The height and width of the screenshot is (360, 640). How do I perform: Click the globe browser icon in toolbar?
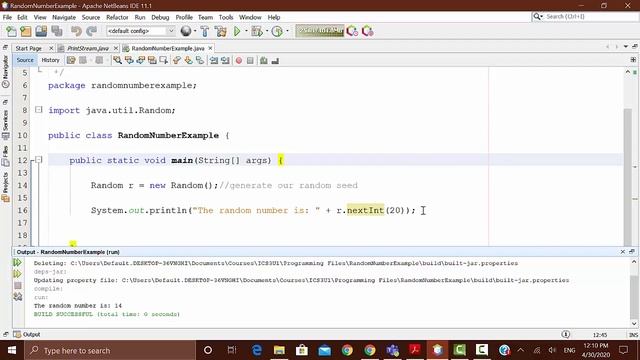click(186, 31)
